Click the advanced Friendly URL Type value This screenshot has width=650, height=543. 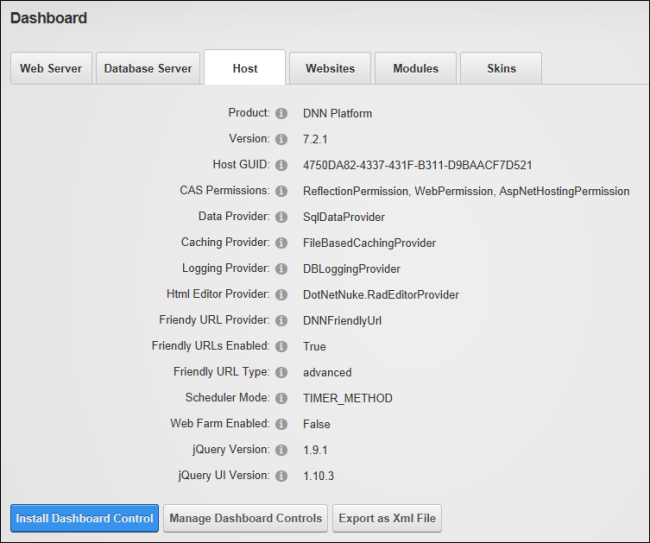tap(327, 372)
